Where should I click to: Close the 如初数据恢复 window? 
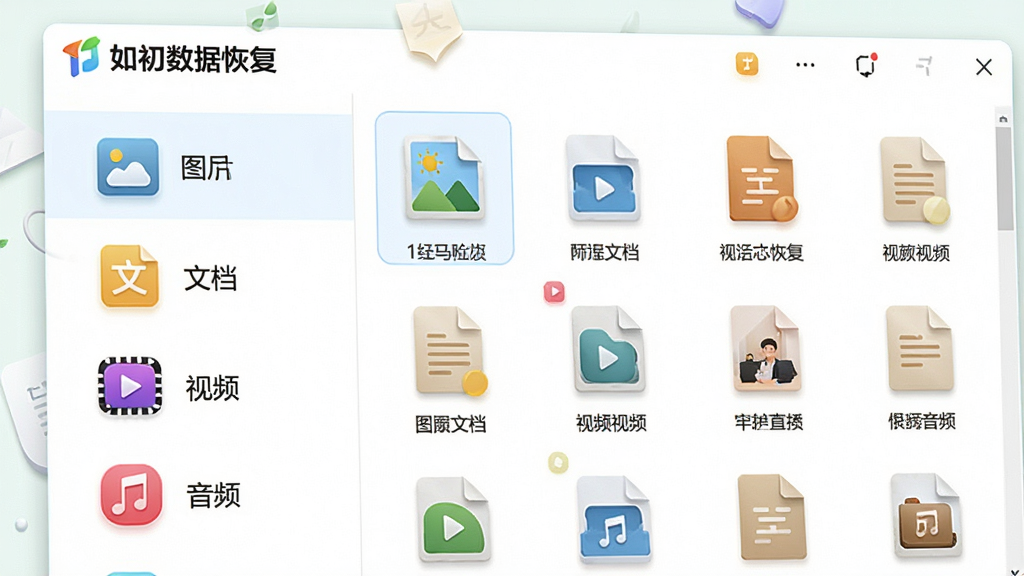984,67
